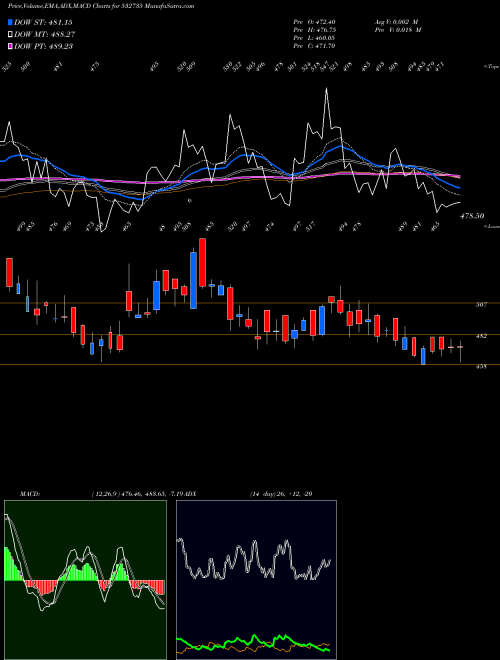This screenshot has width=500, height=660.
Task: Click the 'MACD:' panel heading
Action: point(29,494)
